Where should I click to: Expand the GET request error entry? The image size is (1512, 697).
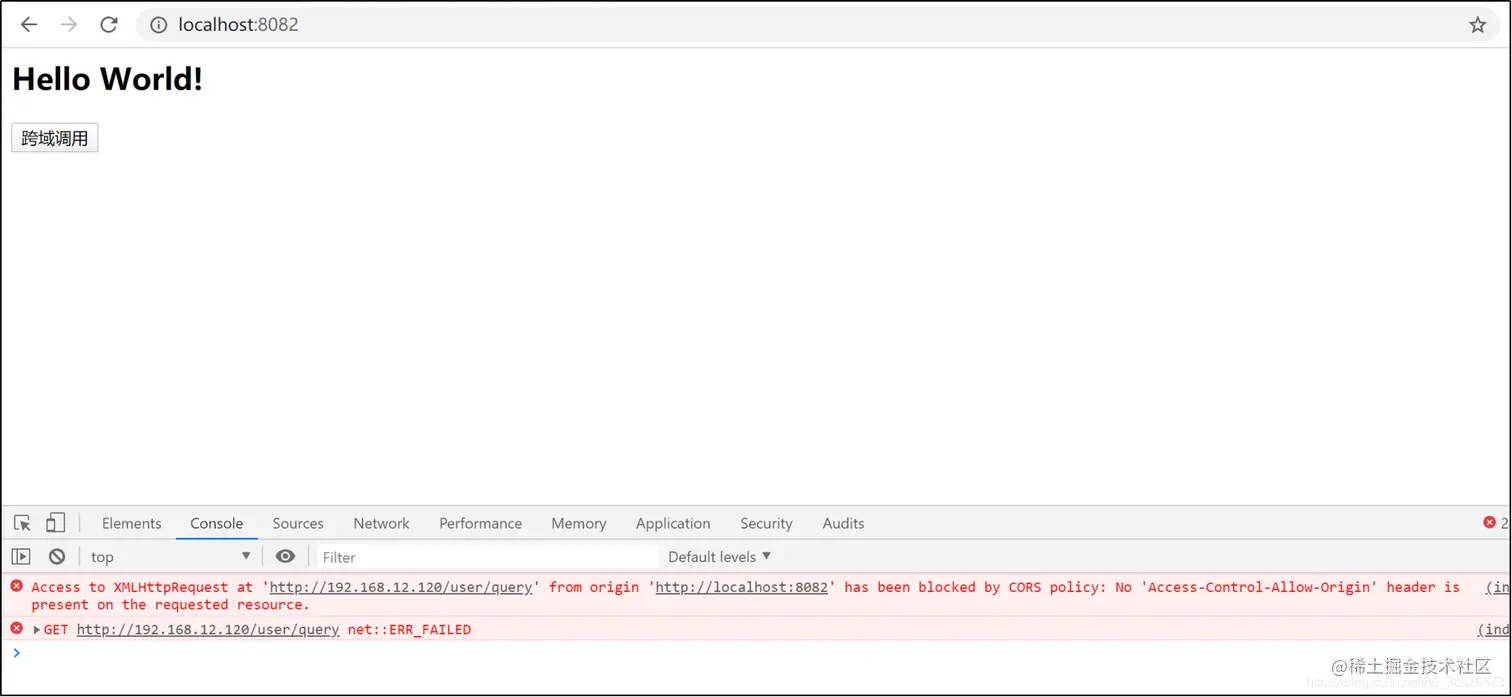coord(37,630)
